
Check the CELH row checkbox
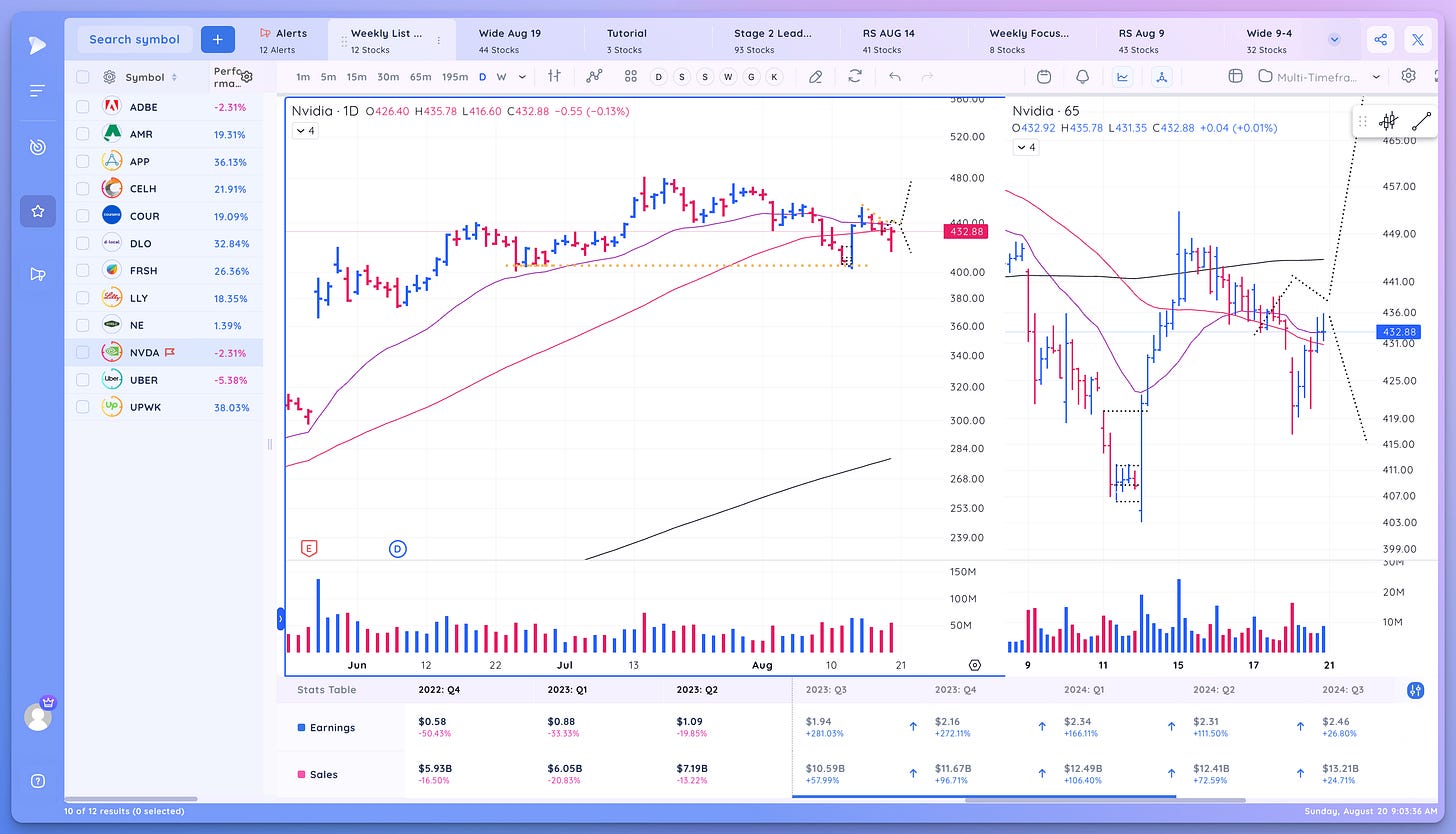tap(82, 188)
